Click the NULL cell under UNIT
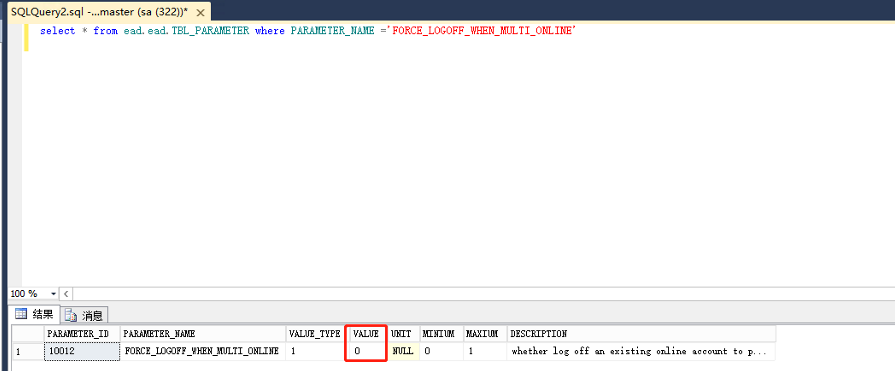Viewport: 895px width, 371px height. pos(403,351)
